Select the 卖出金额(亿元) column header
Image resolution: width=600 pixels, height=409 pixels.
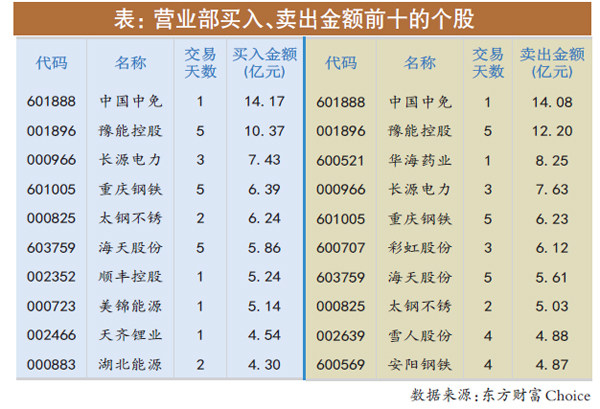pos(550,62)
